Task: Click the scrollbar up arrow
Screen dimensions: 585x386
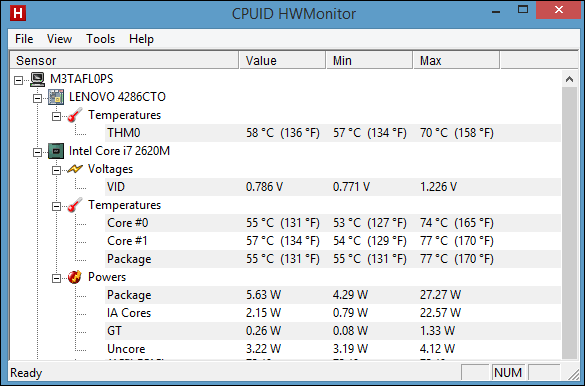Action: [x=569, y=79]
